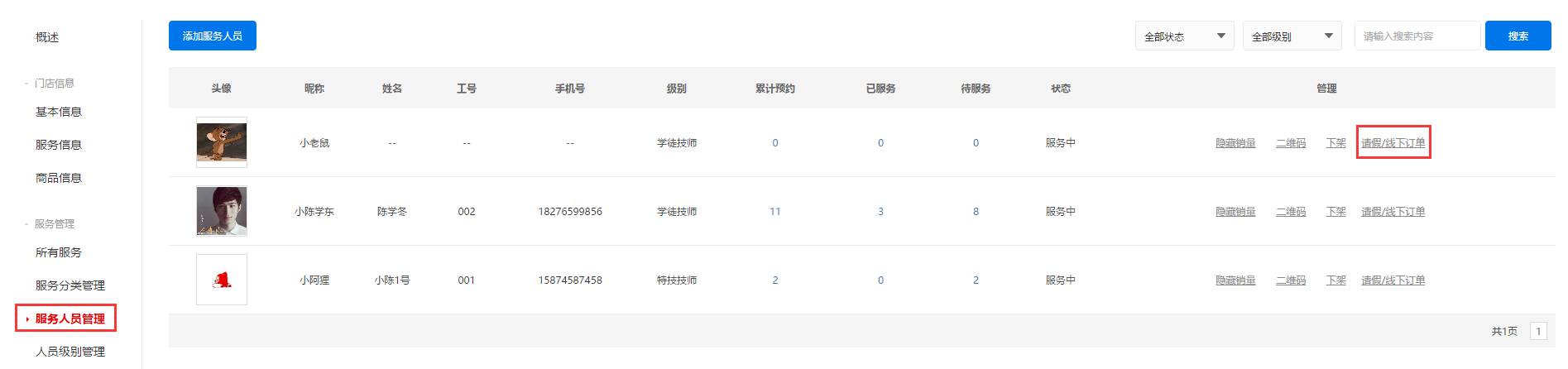This screenshot has width=1568, height=369.
Task: Click 已服务 count 0 for 小阿狸
Action: 880,280
